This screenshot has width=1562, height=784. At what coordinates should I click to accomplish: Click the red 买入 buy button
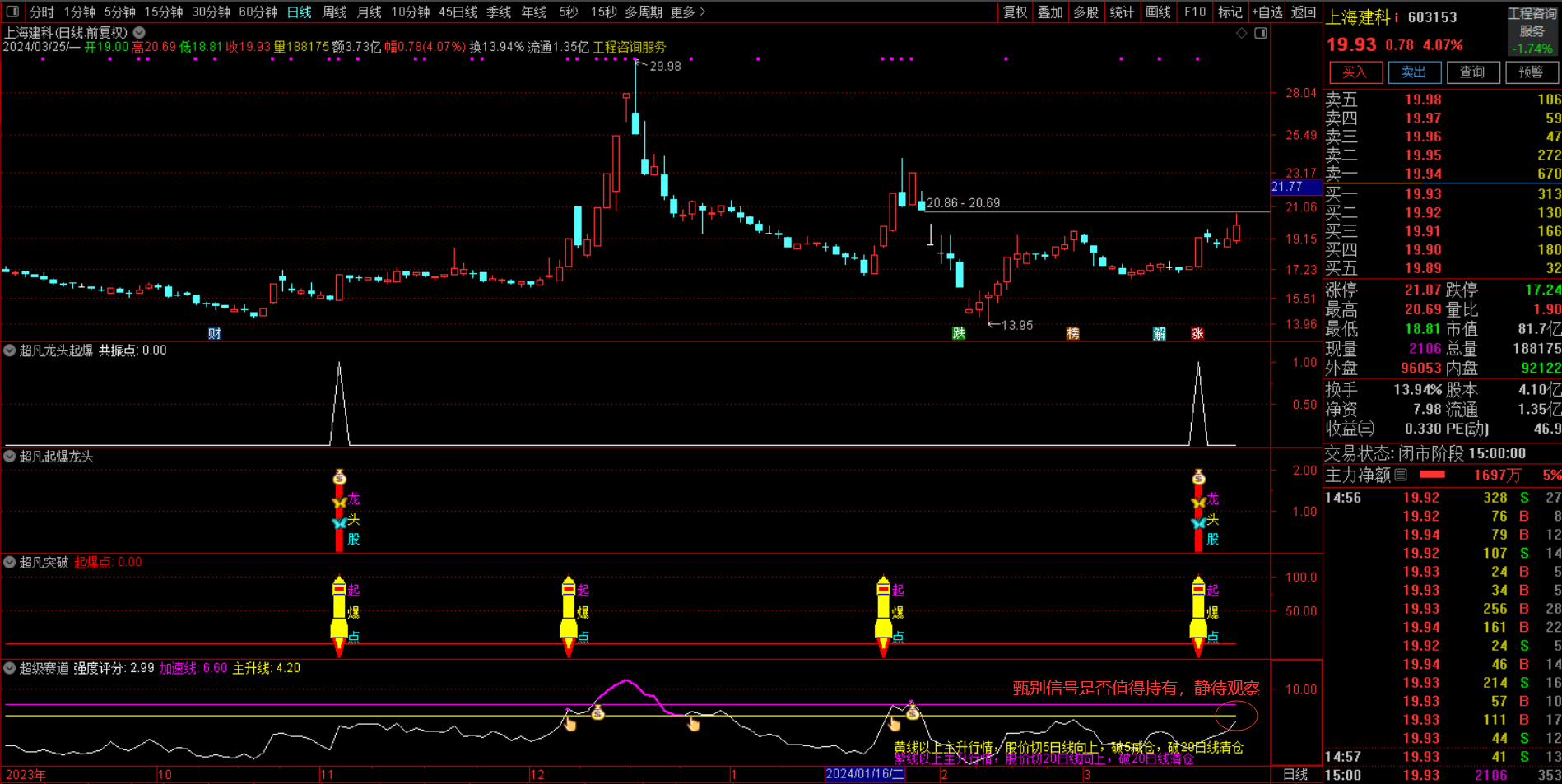[x=1355, y=72]
